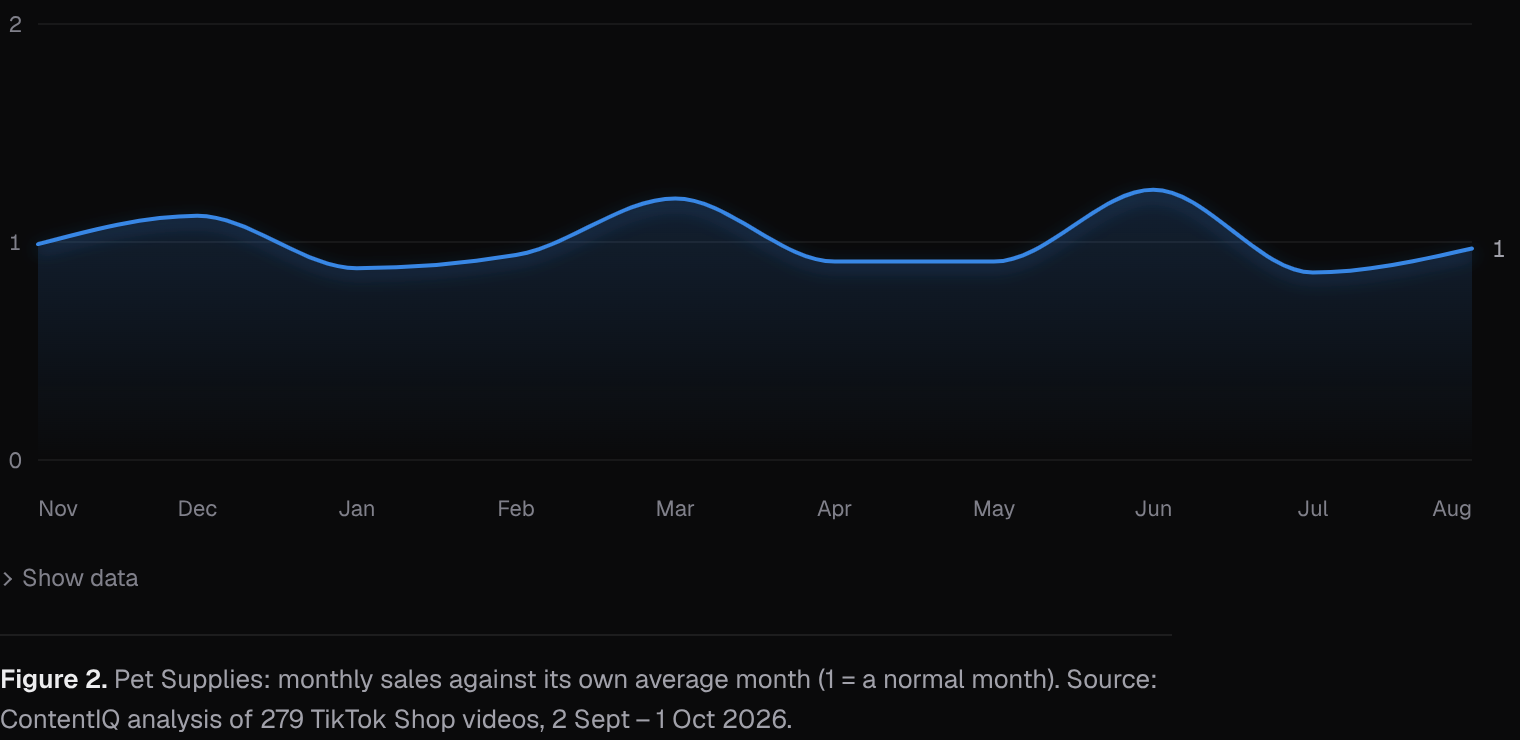
Task: Click the sales line's peak above Jun
Action: pos(1153,190)
